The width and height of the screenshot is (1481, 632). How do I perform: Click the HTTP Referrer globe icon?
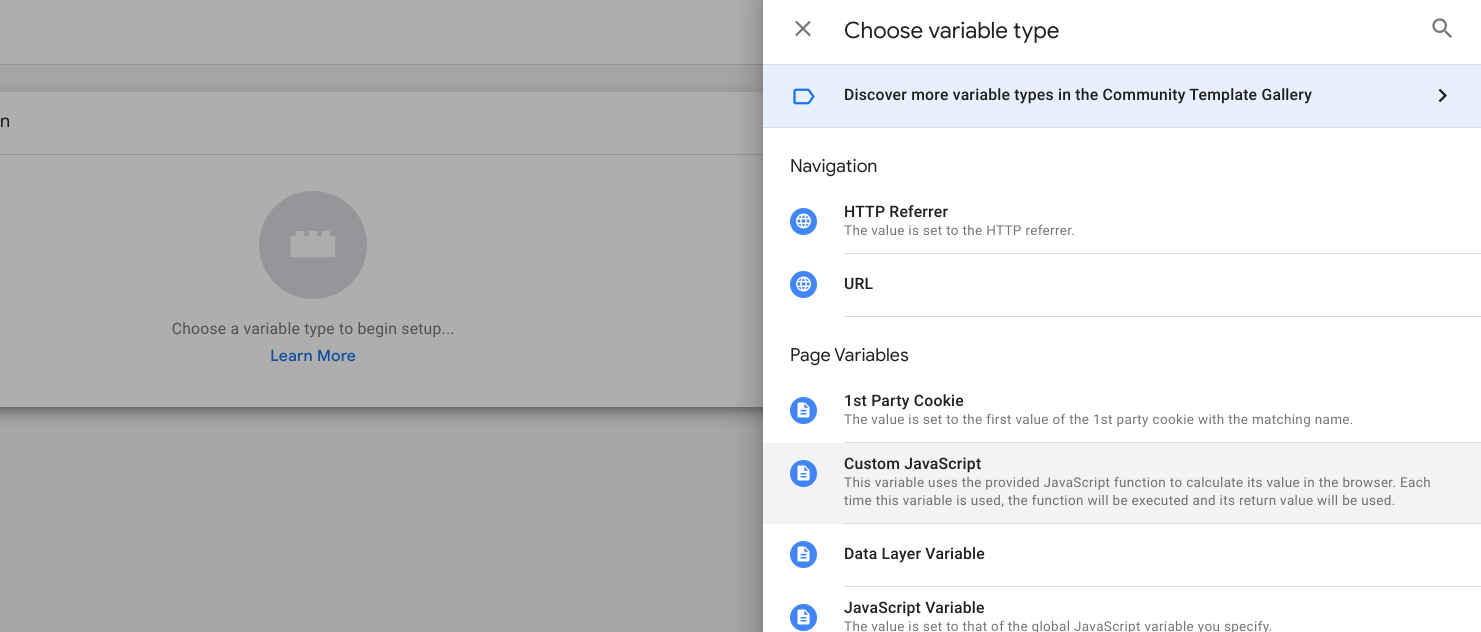(x=803, y=221)
